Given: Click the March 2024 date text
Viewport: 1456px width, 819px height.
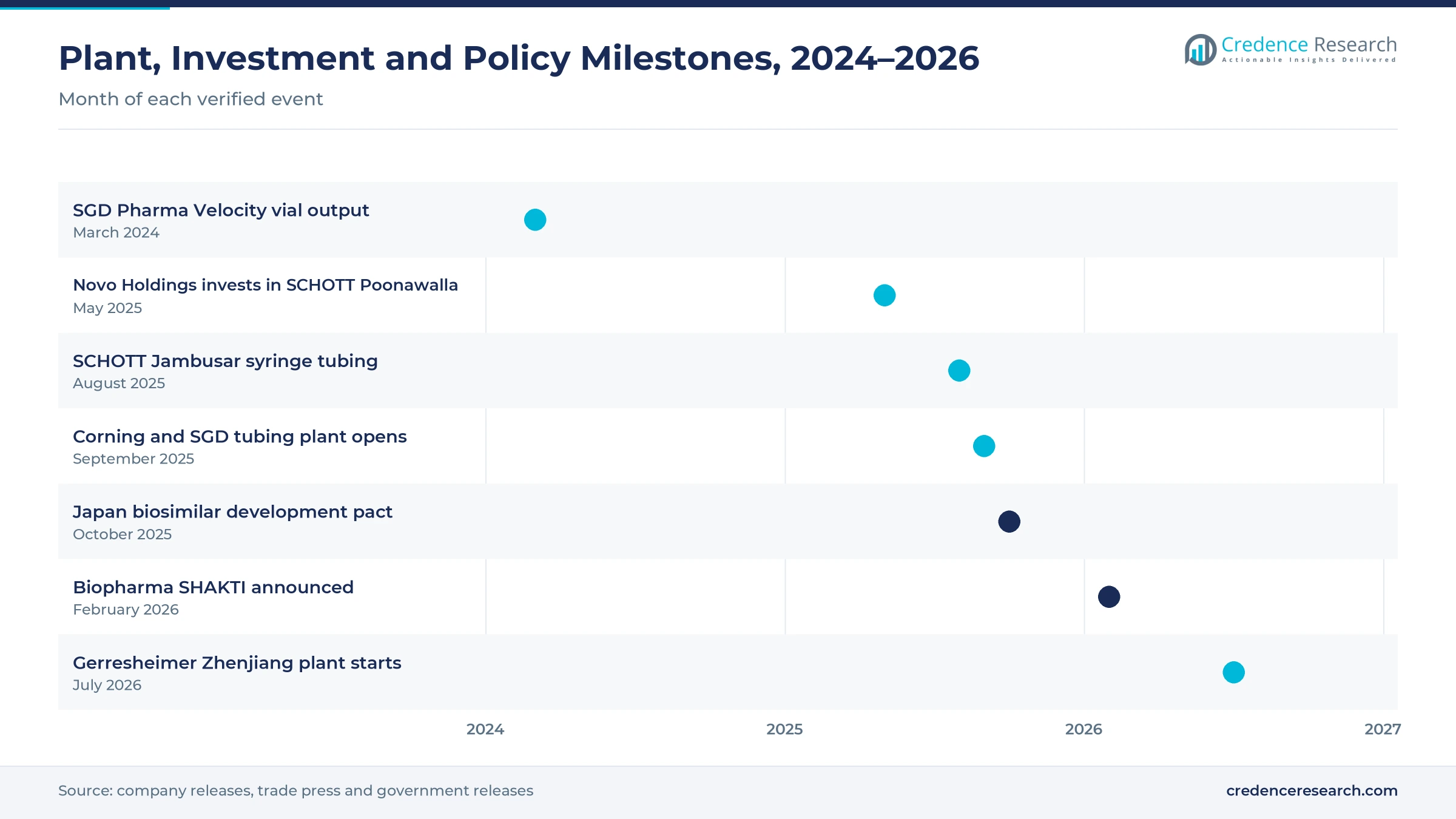Looking at the screenshot, I should coord(116,232).
